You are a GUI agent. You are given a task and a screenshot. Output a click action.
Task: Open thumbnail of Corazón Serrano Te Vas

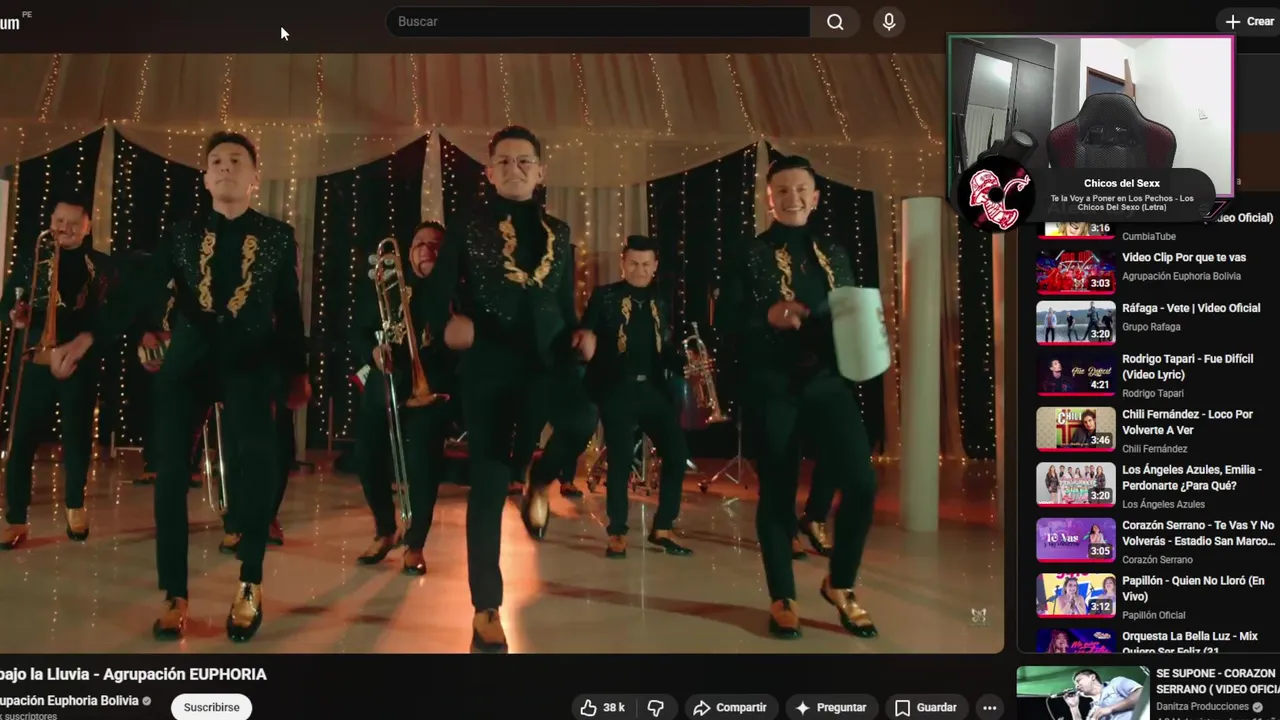point(1076,540)
